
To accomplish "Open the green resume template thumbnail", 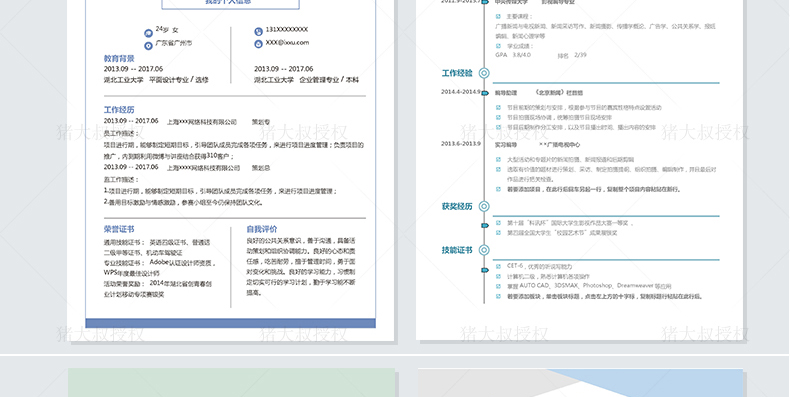I will (231, 383).
